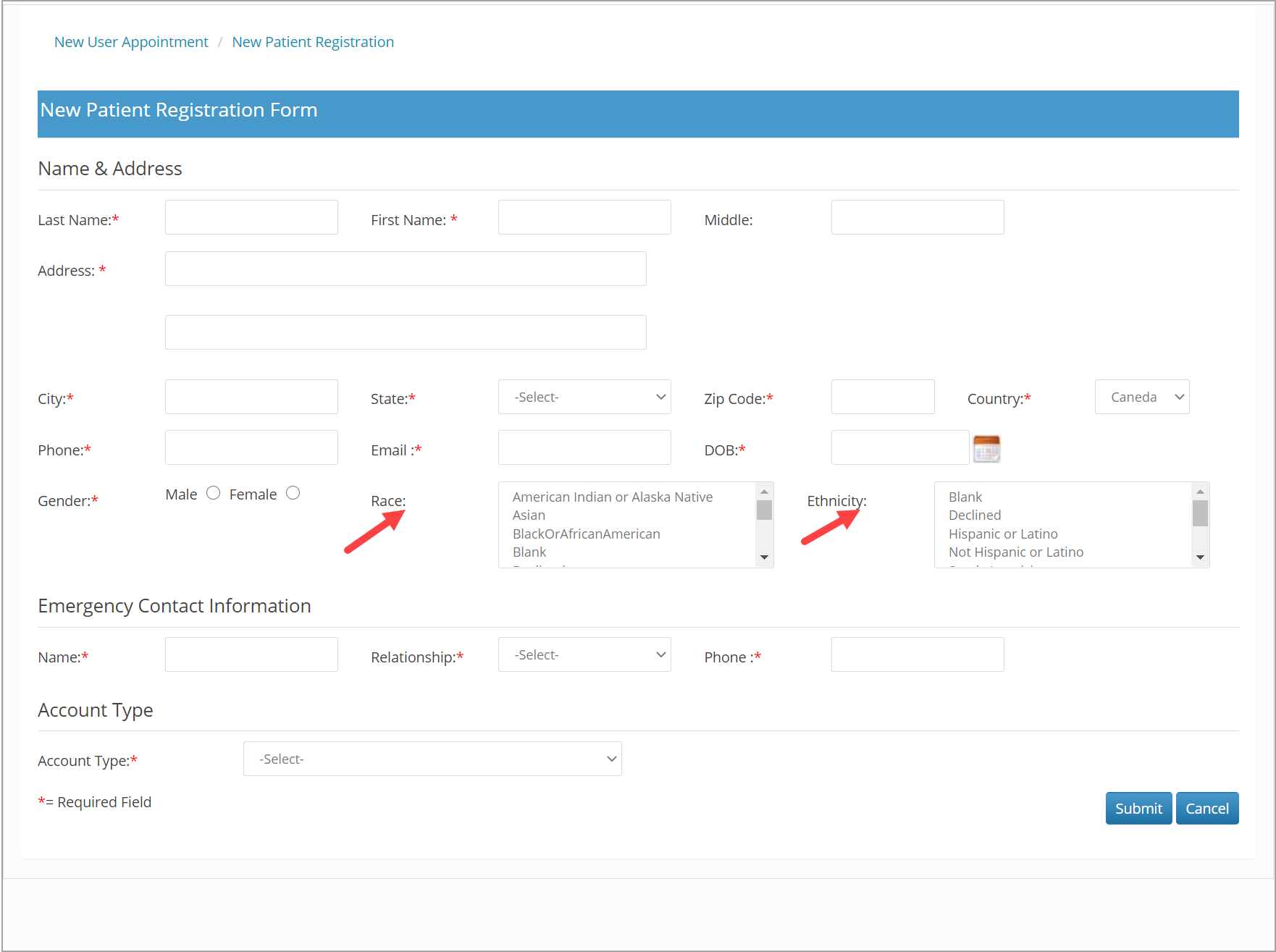Click the Email input field
The height and width of the screenshot is (952, 1276).
coord(584,447)
